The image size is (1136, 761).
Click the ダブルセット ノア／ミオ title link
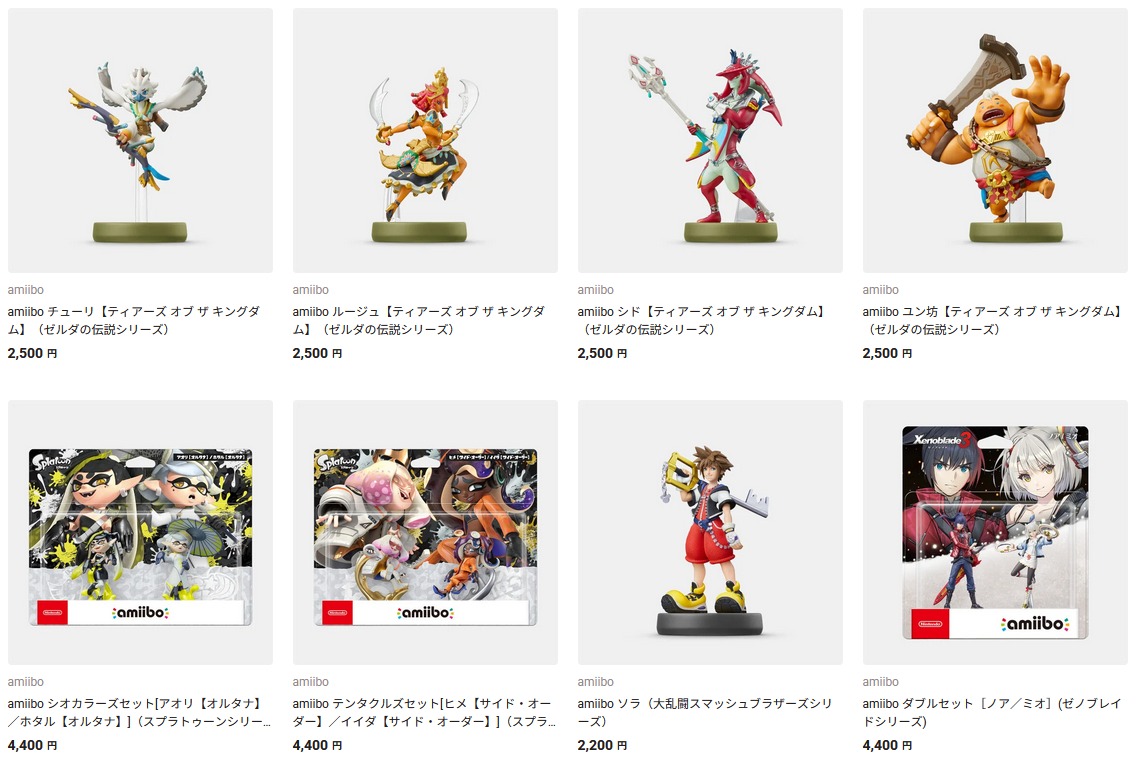pos(992,712)
